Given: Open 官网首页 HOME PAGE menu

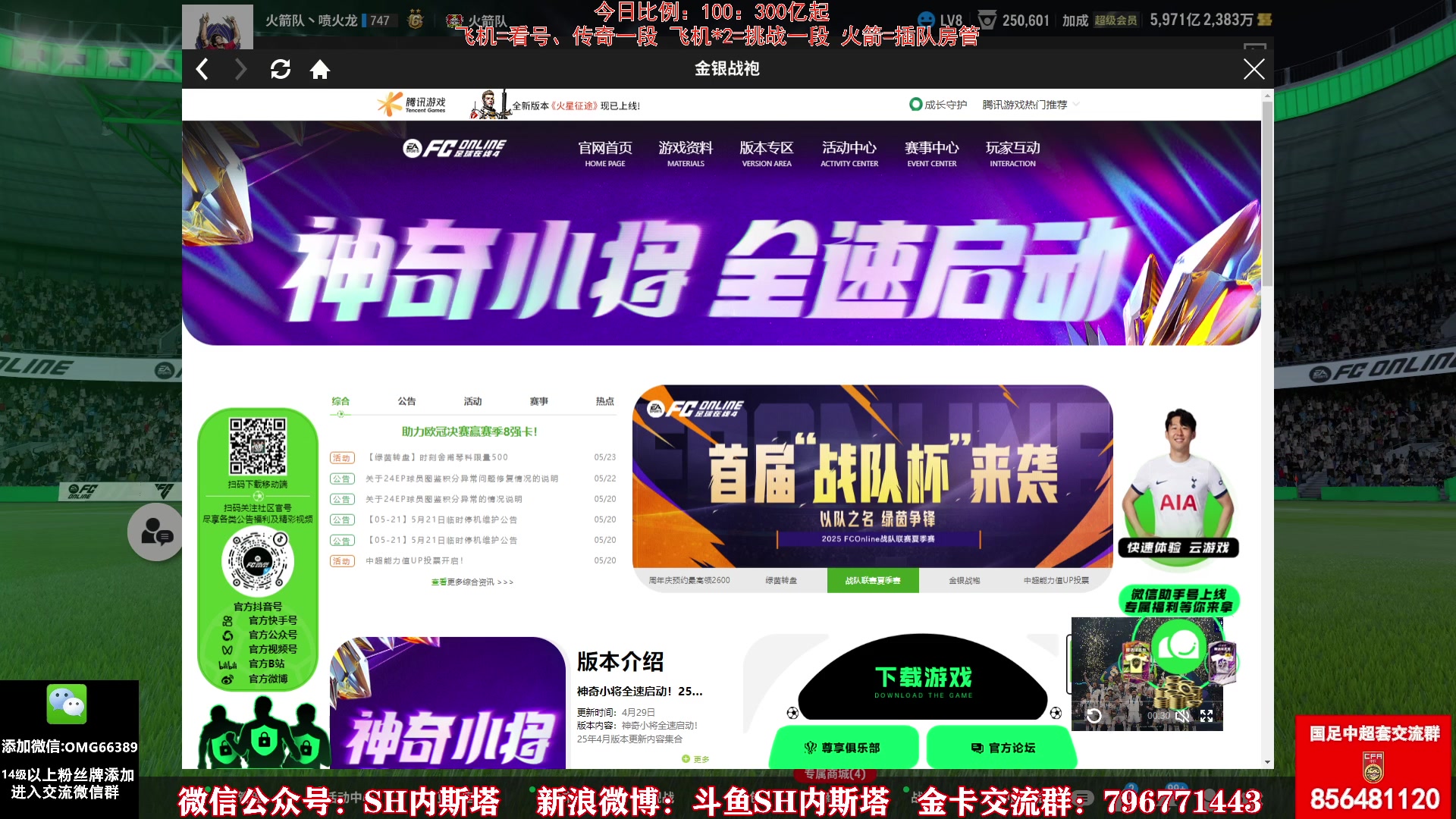Looking at the screenshot, I should [x=605, y=152].
